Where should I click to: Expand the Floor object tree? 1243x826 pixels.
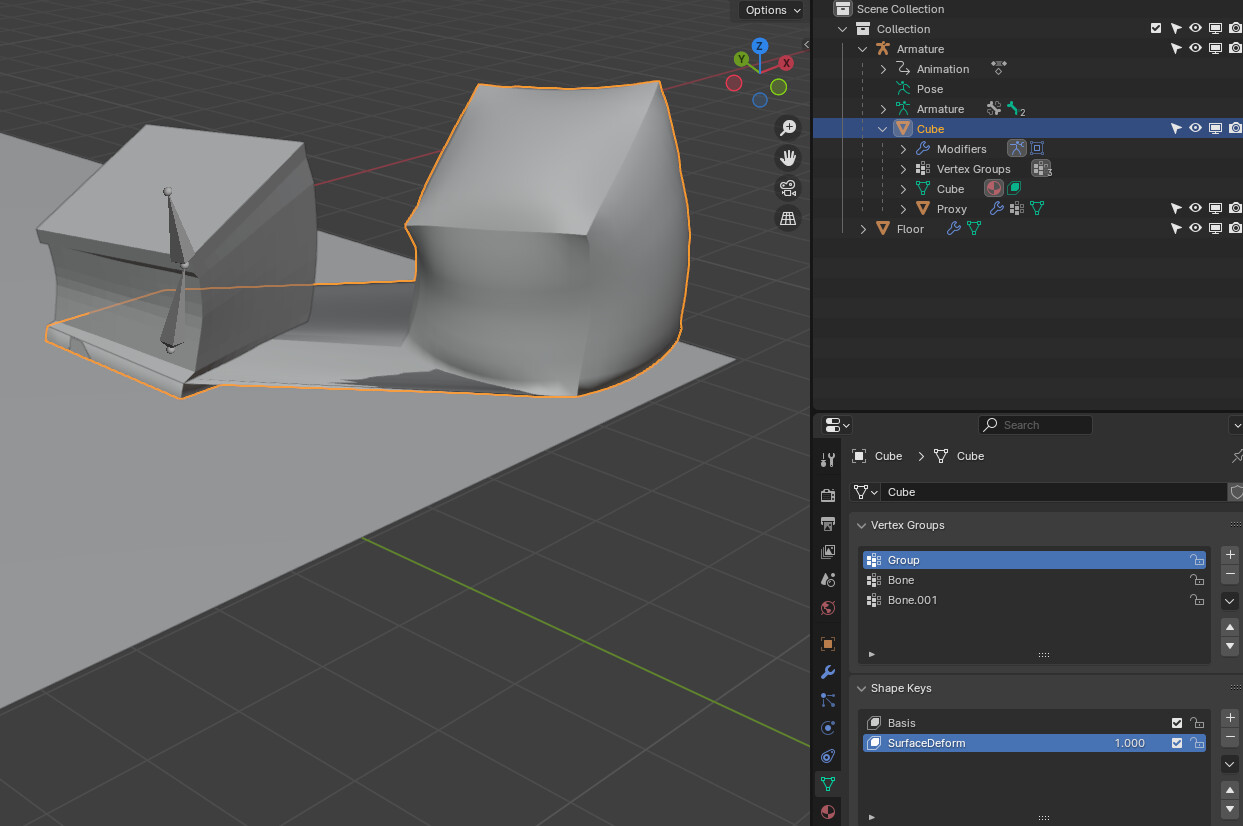pyautogui.click(x=863, y=229)
